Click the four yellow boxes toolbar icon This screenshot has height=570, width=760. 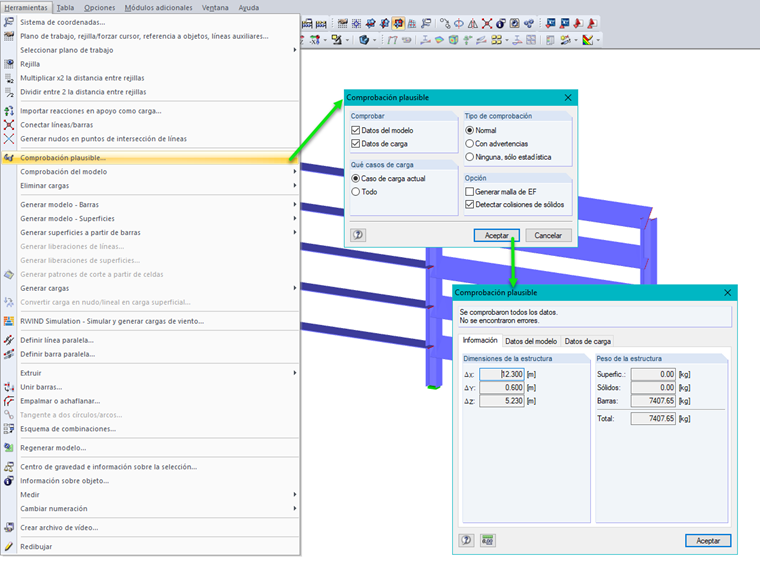tap(496, 40)
